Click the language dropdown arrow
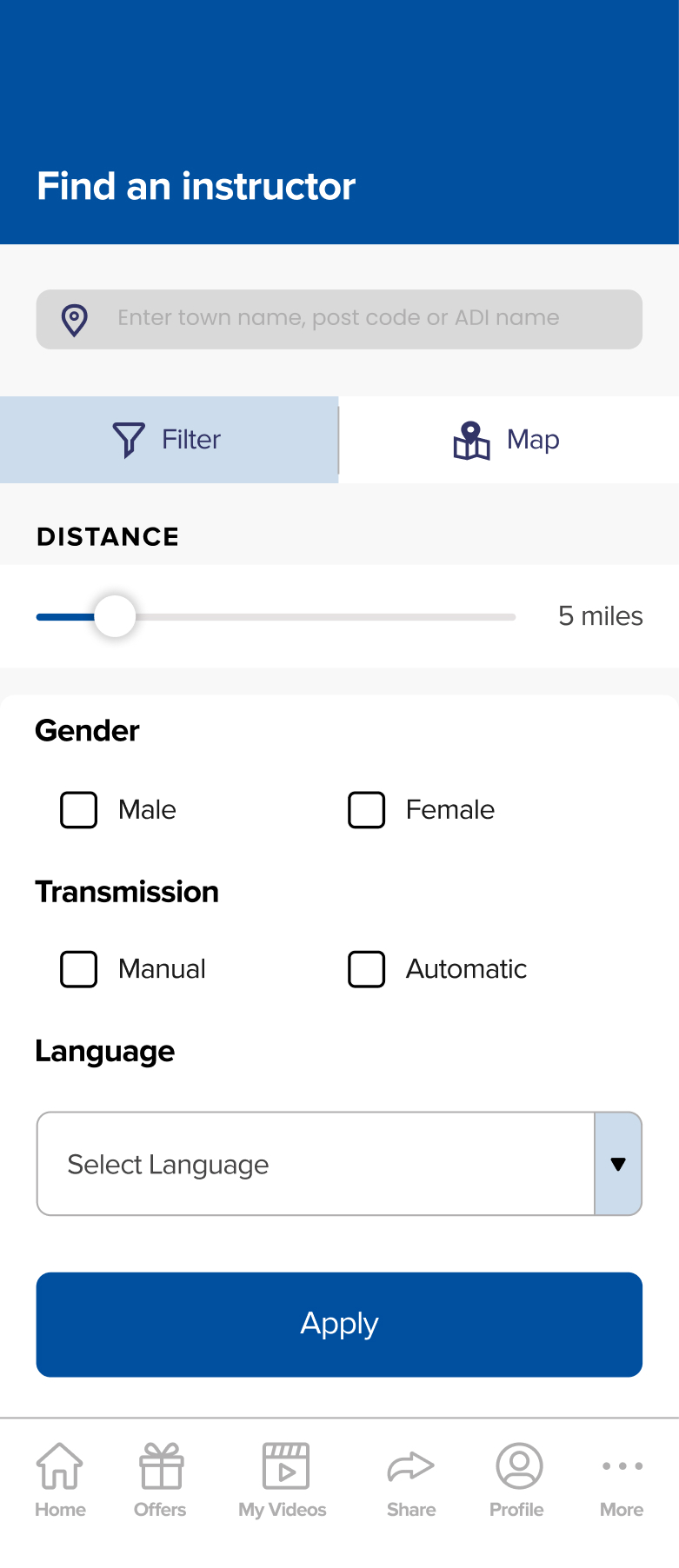This screenshot has width=679, height=1568. pos(618,1164)
